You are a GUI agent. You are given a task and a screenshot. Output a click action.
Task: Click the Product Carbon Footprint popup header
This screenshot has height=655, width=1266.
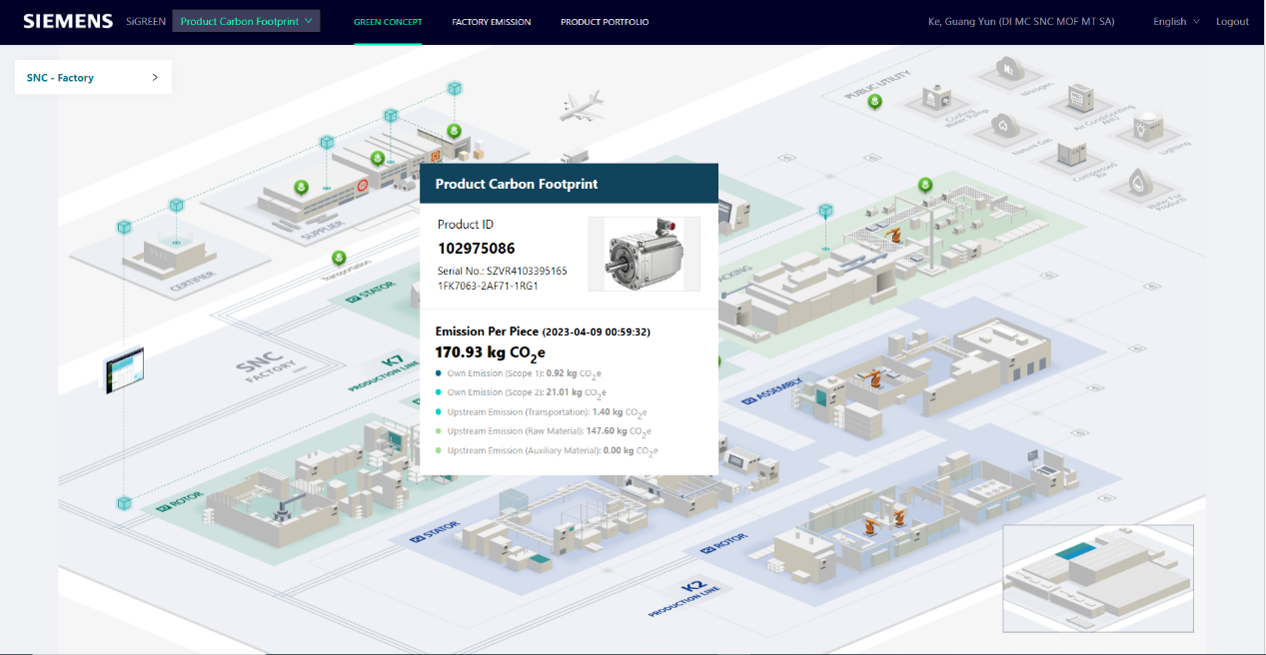(x=569, y=184)
